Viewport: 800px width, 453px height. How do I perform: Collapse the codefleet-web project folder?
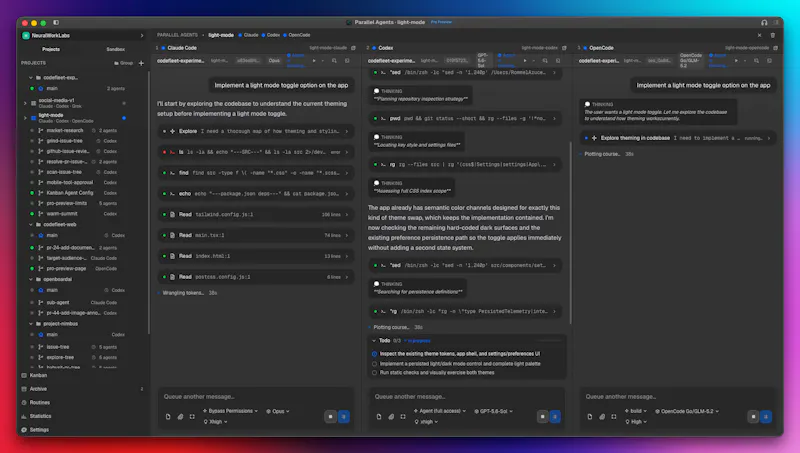point(31,224)
